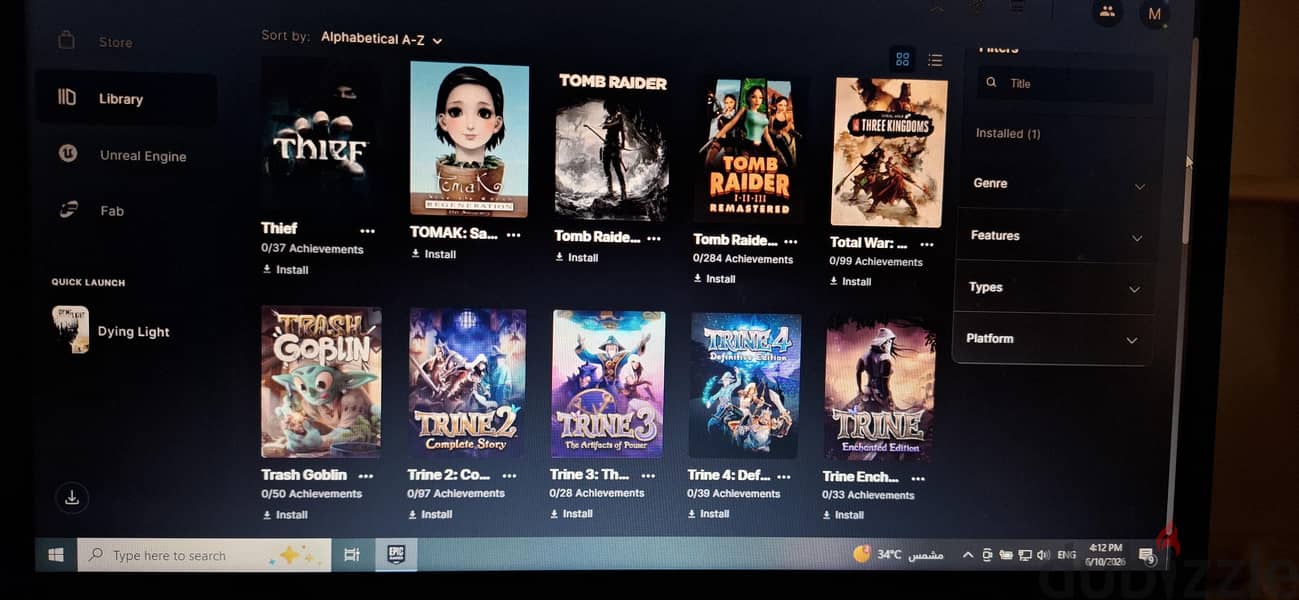Launch Dying Light from Quick Launch
This screenshot has width=1299, height=600.
pyautogui.click(x=112, y=330)
